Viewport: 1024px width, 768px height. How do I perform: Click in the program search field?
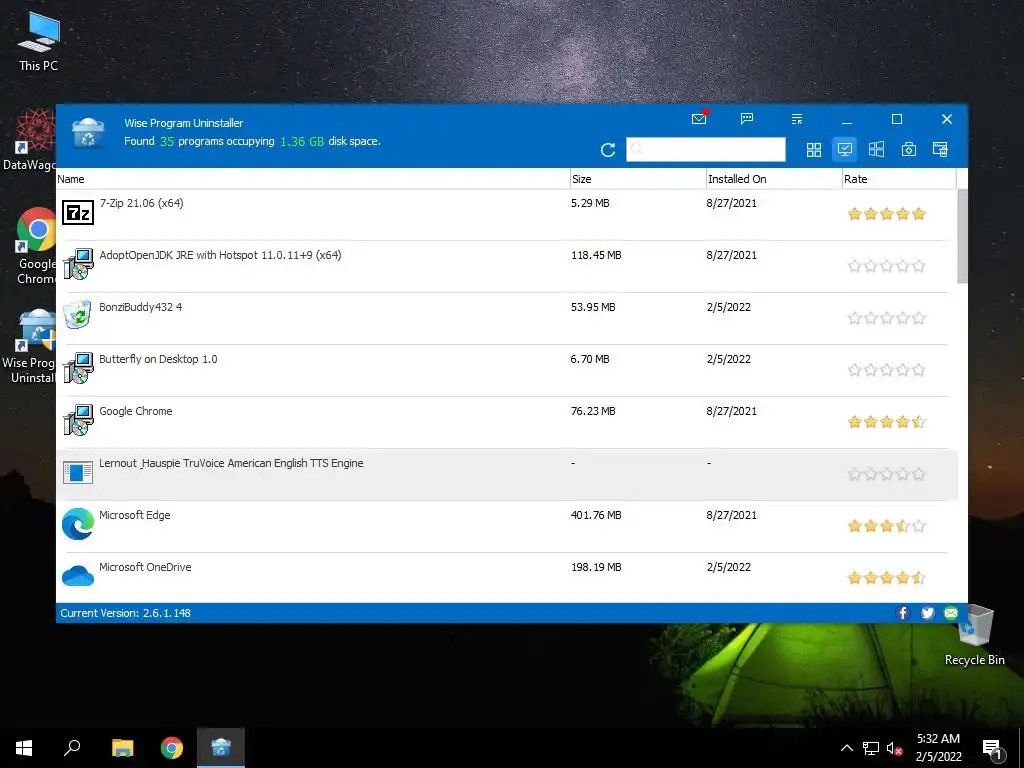705,150
